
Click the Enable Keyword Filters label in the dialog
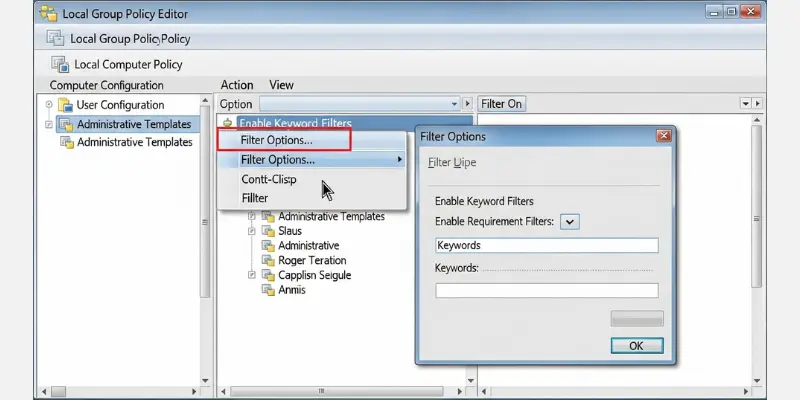pos(484,201)
